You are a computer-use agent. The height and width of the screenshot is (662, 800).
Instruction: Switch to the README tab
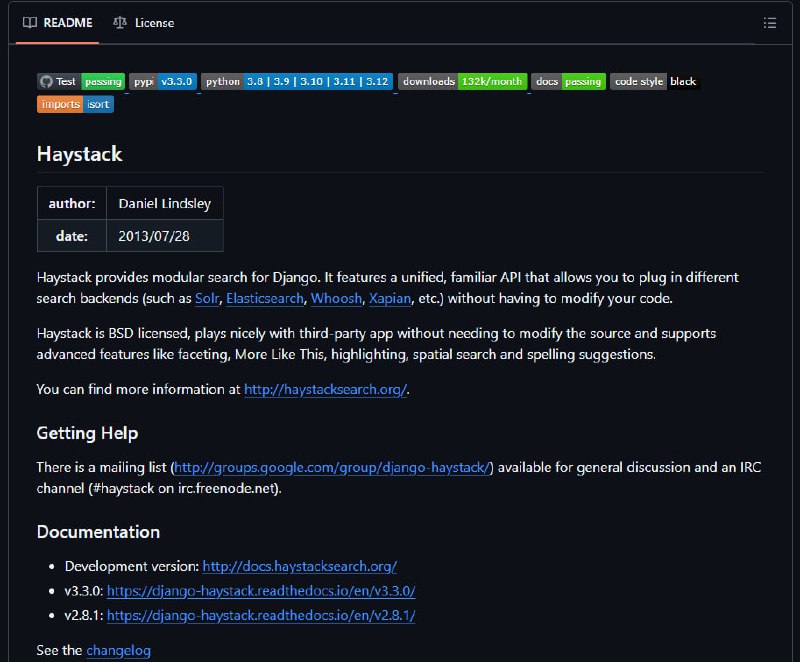(58, 23)
